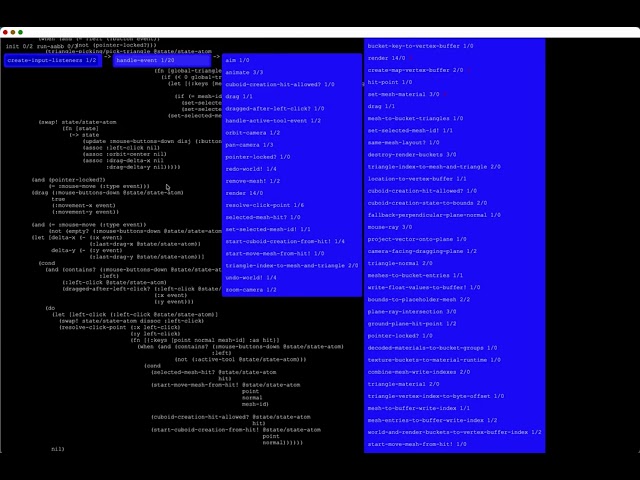Open plane-ray-intersection 3/0 entry
This screenshot has height=480, width=640.
click(x=412, y=312)
